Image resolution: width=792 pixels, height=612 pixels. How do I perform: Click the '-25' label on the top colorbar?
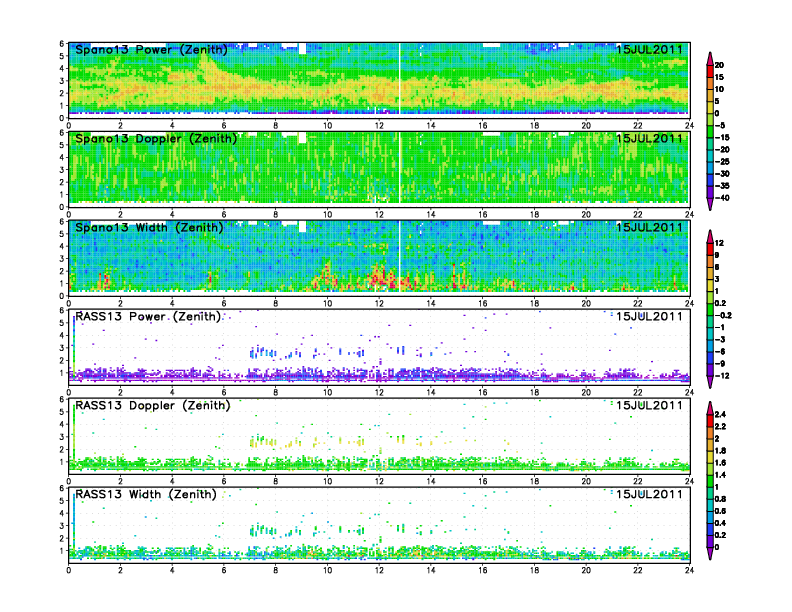point(722,162)
